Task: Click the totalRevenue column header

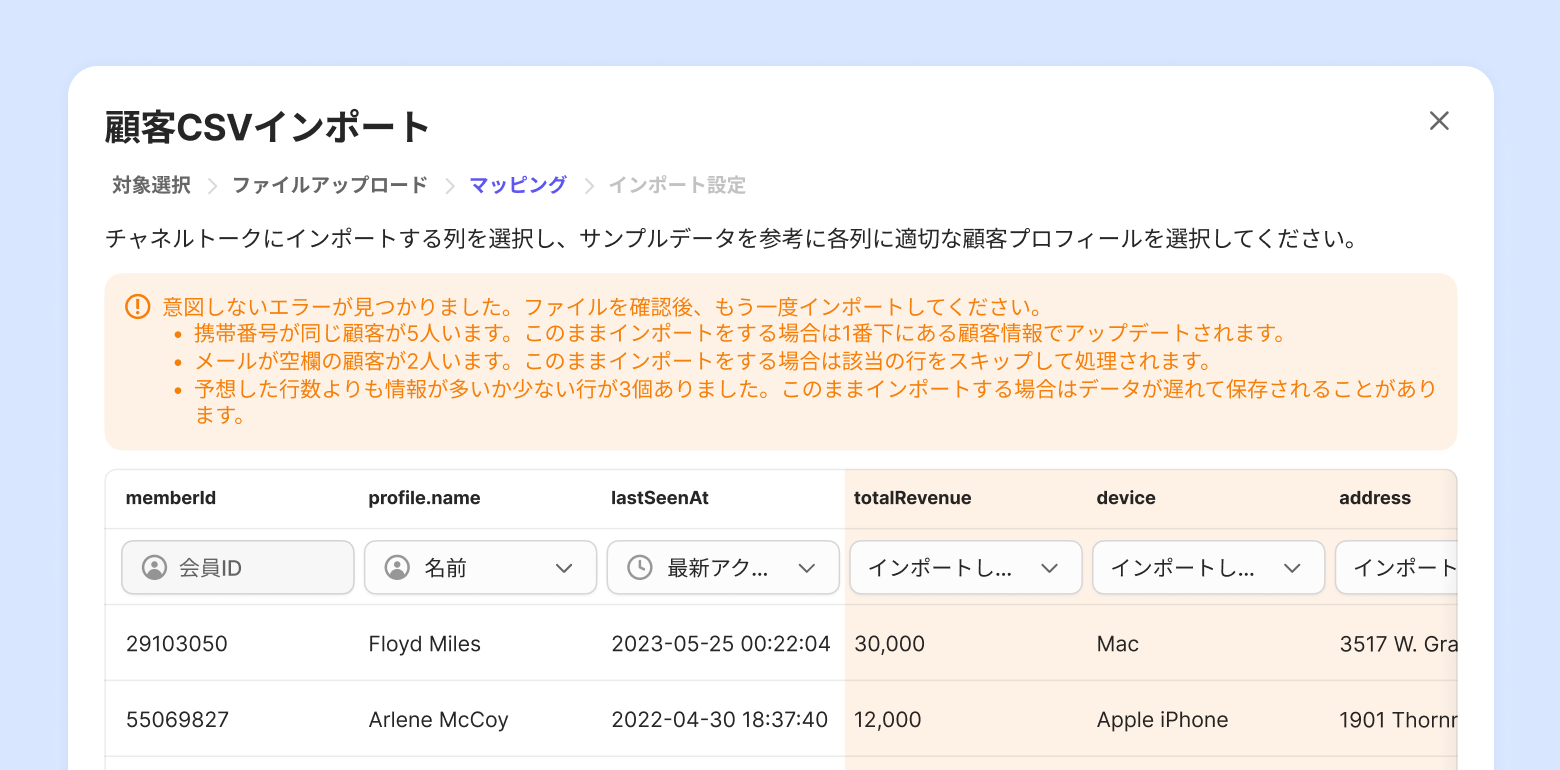Action: click(x=912, y=498)
